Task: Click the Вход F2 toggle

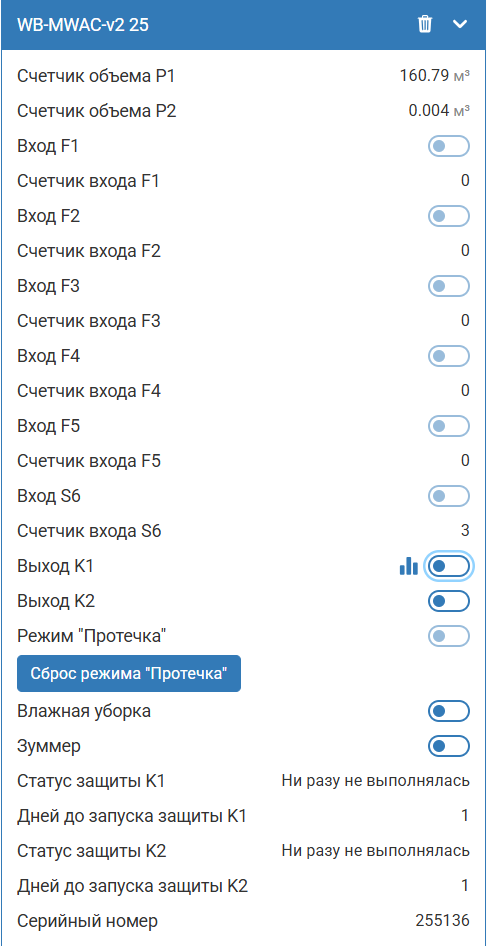Action: tap(449, 216)
